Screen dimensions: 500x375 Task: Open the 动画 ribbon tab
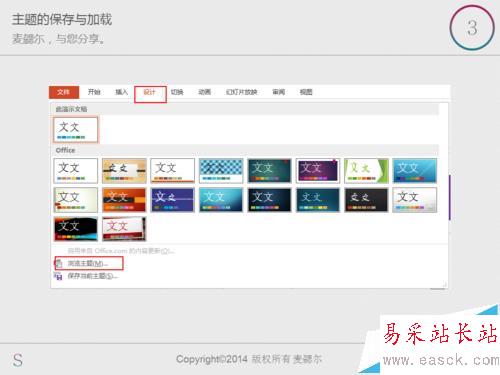pos(204,92)
